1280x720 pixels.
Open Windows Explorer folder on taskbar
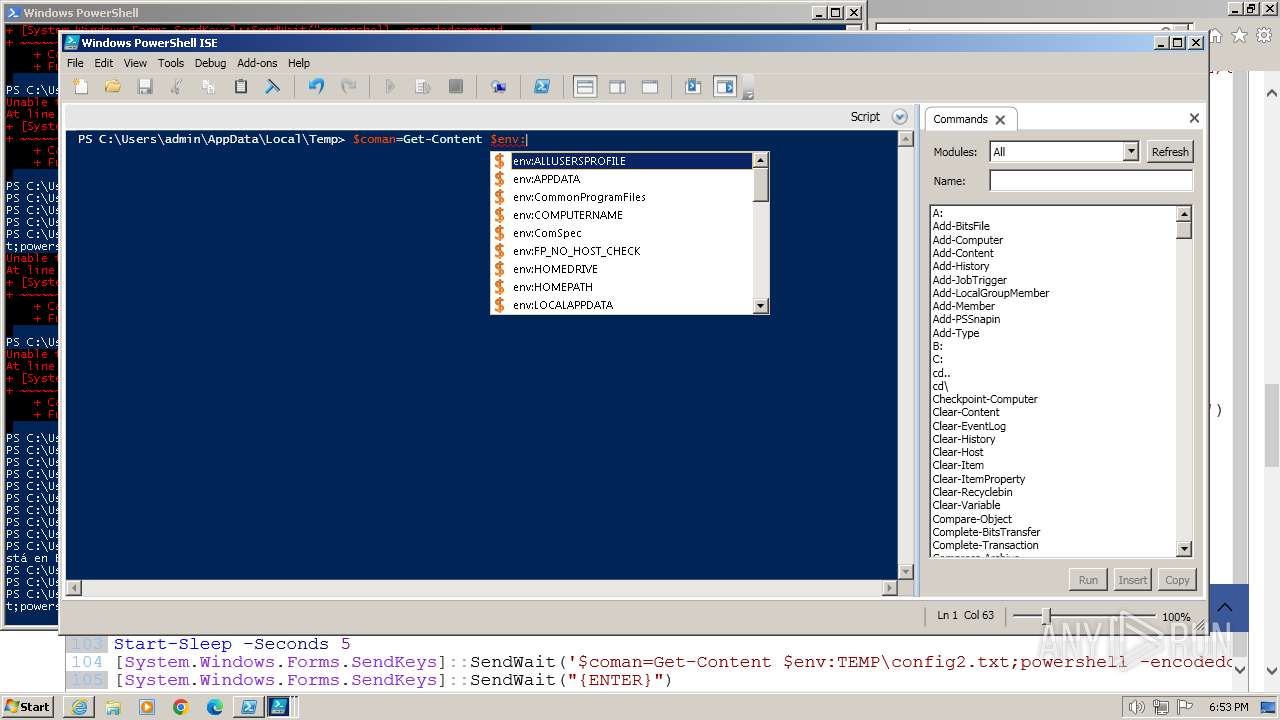tap(113, 707)
